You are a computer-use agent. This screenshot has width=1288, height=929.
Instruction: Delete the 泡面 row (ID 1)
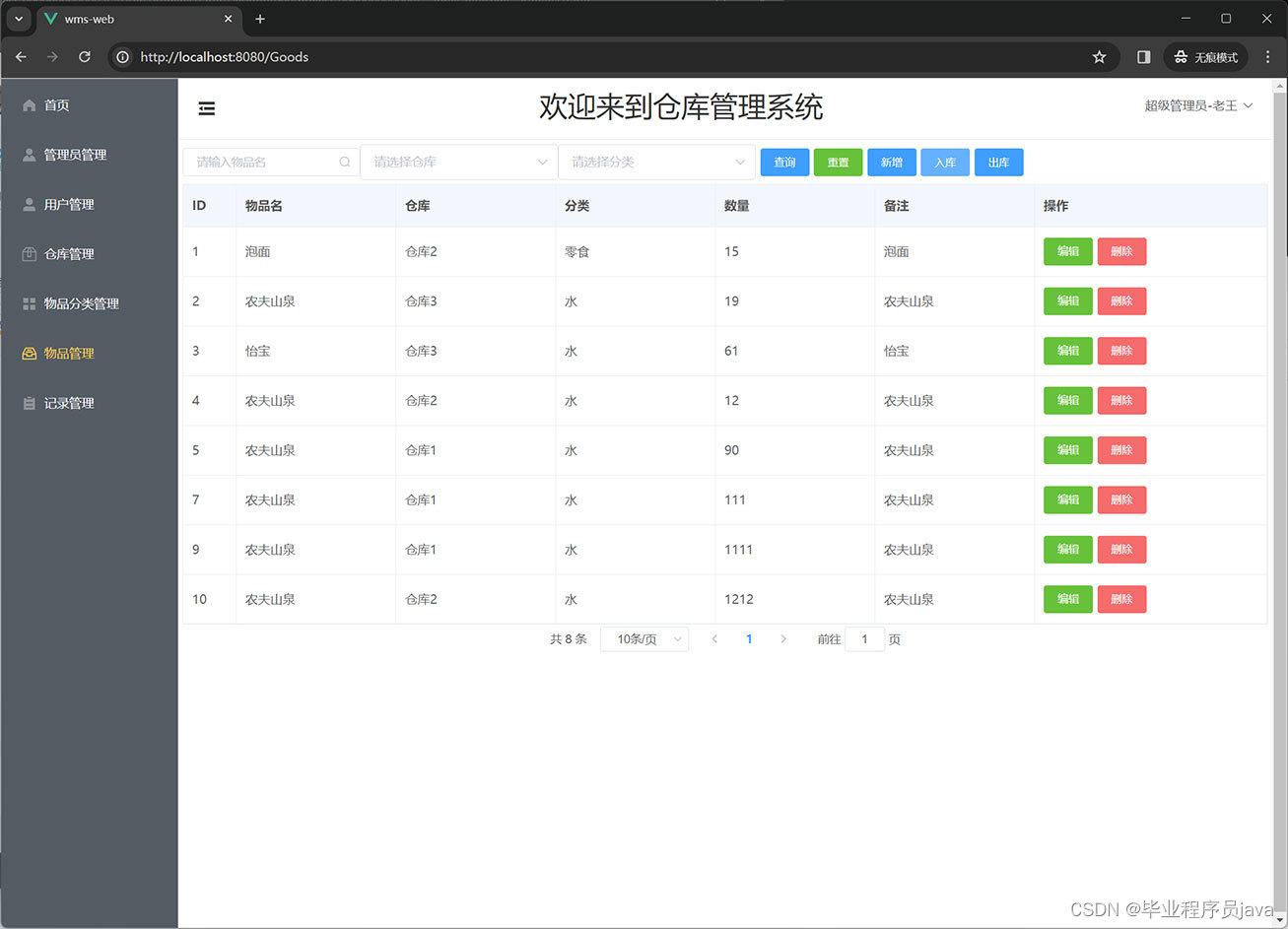1121,251
